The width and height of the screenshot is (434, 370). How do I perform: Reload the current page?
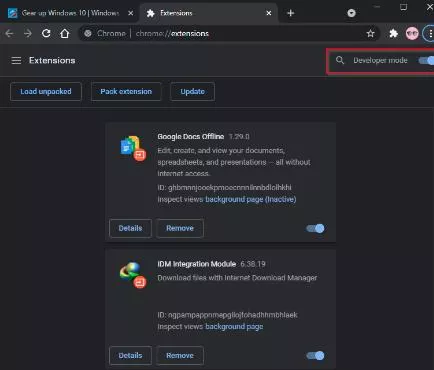coord(46,33)
